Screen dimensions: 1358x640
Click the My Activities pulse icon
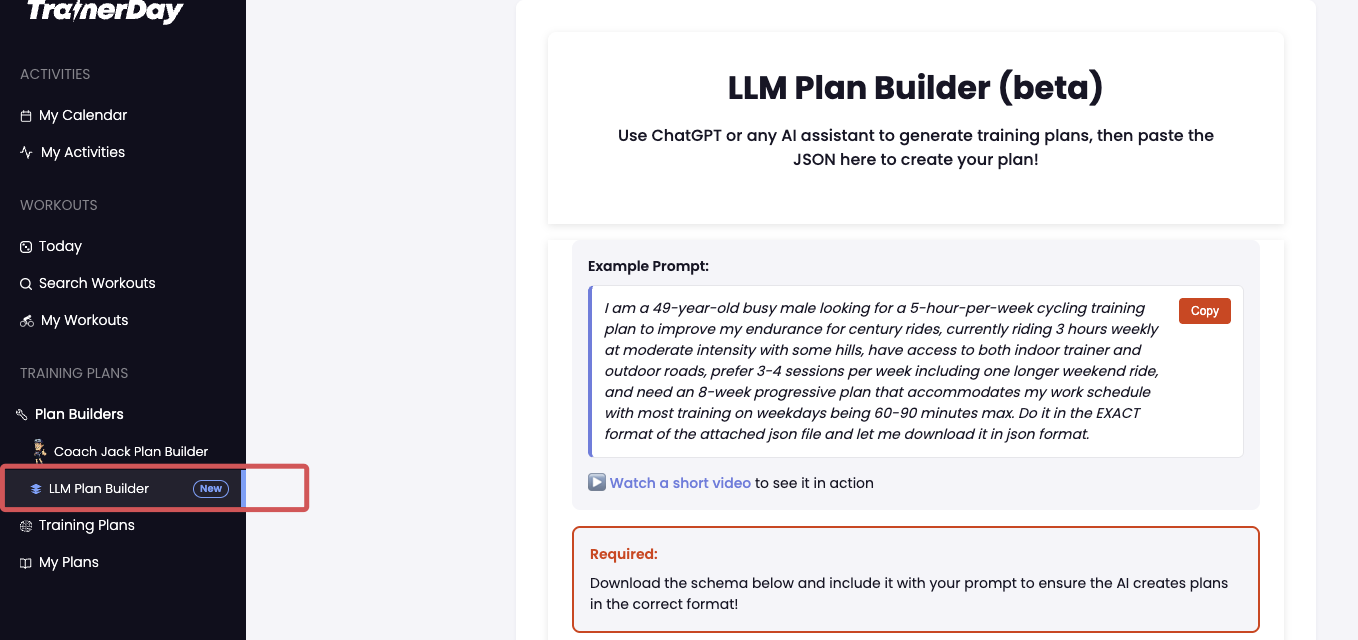coord(26,153)
